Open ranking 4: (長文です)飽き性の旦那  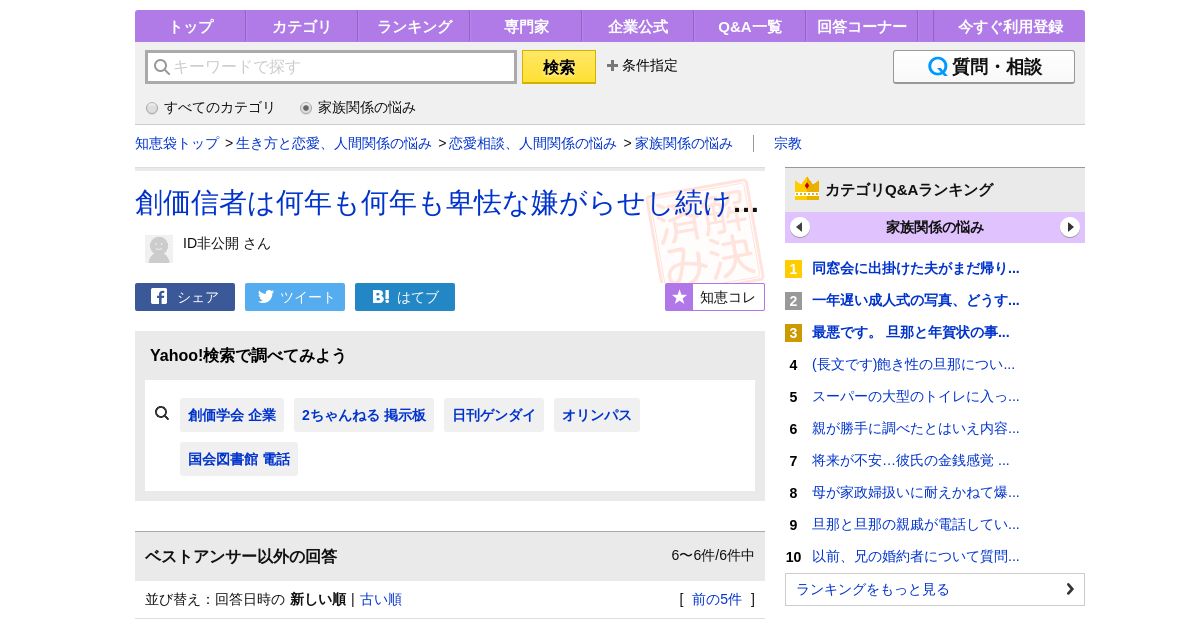tap(914, 364)
